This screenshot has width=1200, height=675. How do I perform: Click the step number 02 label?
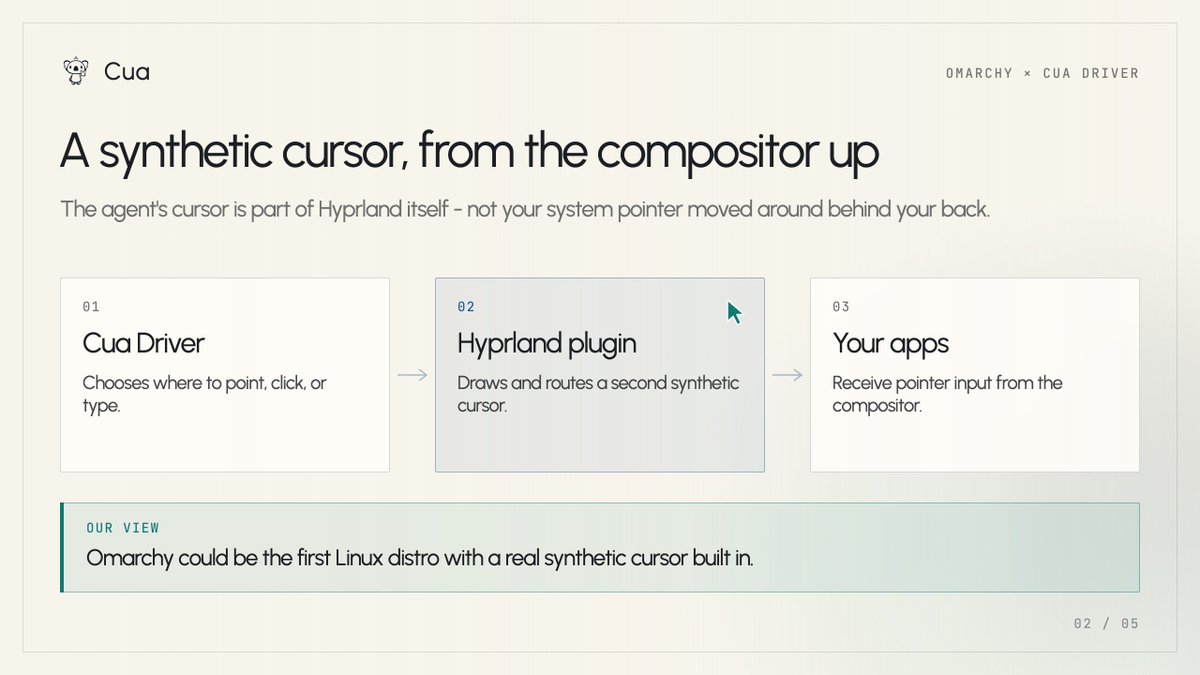(x=466, y=307)
